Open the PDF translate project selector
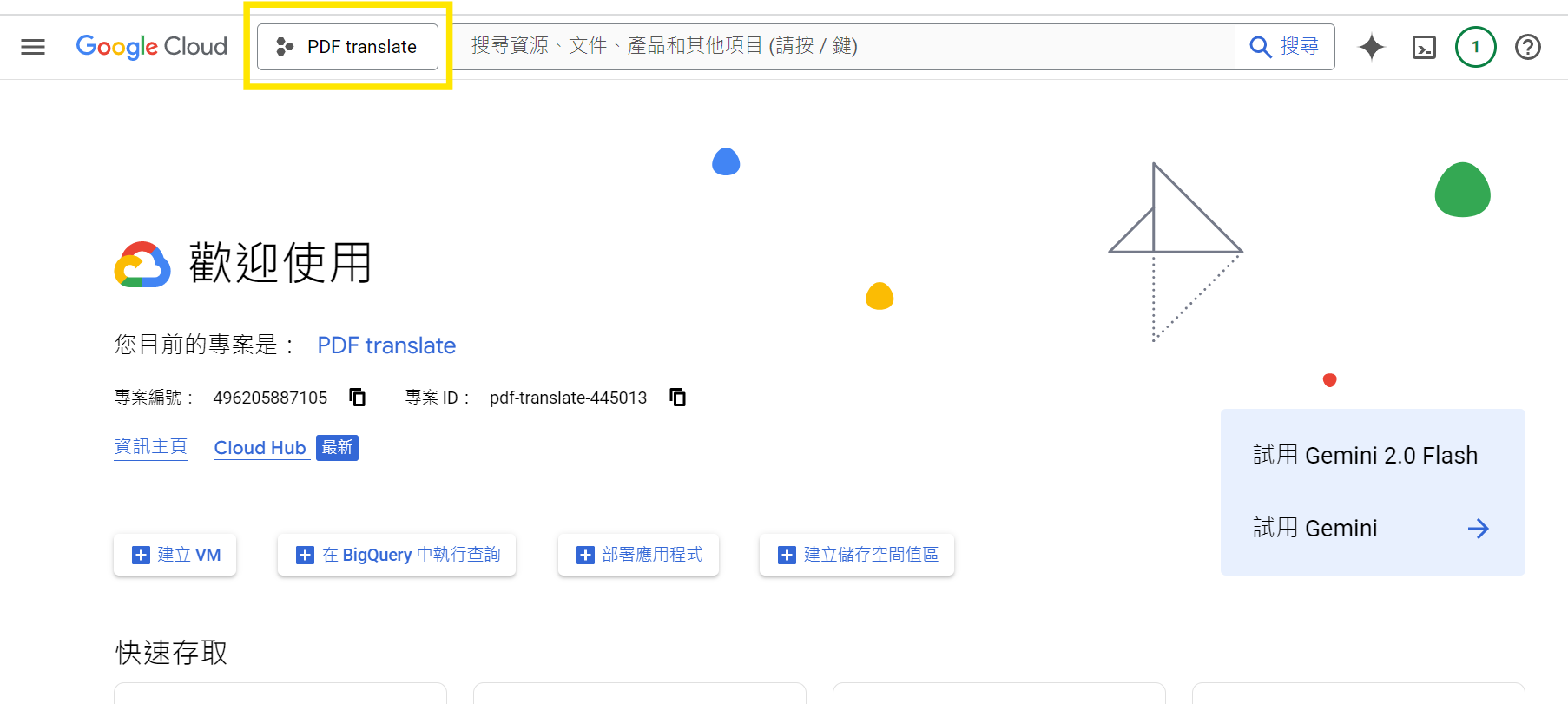The height and width of the screenshot is (704, 1568). point(347,47)
